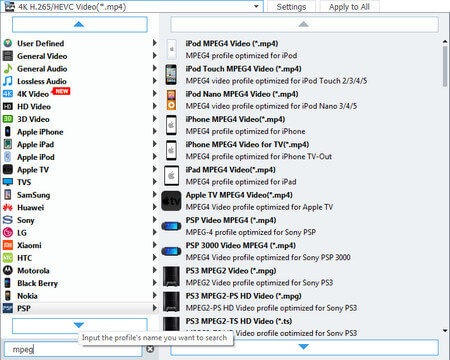Focus the profile search field containing mpeg
The image size is (450, 360).
pyautogui.click(x=73, y=349)
